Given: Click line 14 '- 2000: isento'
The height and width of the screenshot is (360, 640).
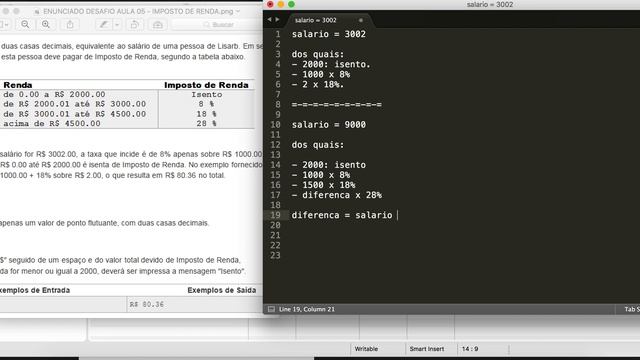Looking at the screenshot, I should click(x=329, y=165).
